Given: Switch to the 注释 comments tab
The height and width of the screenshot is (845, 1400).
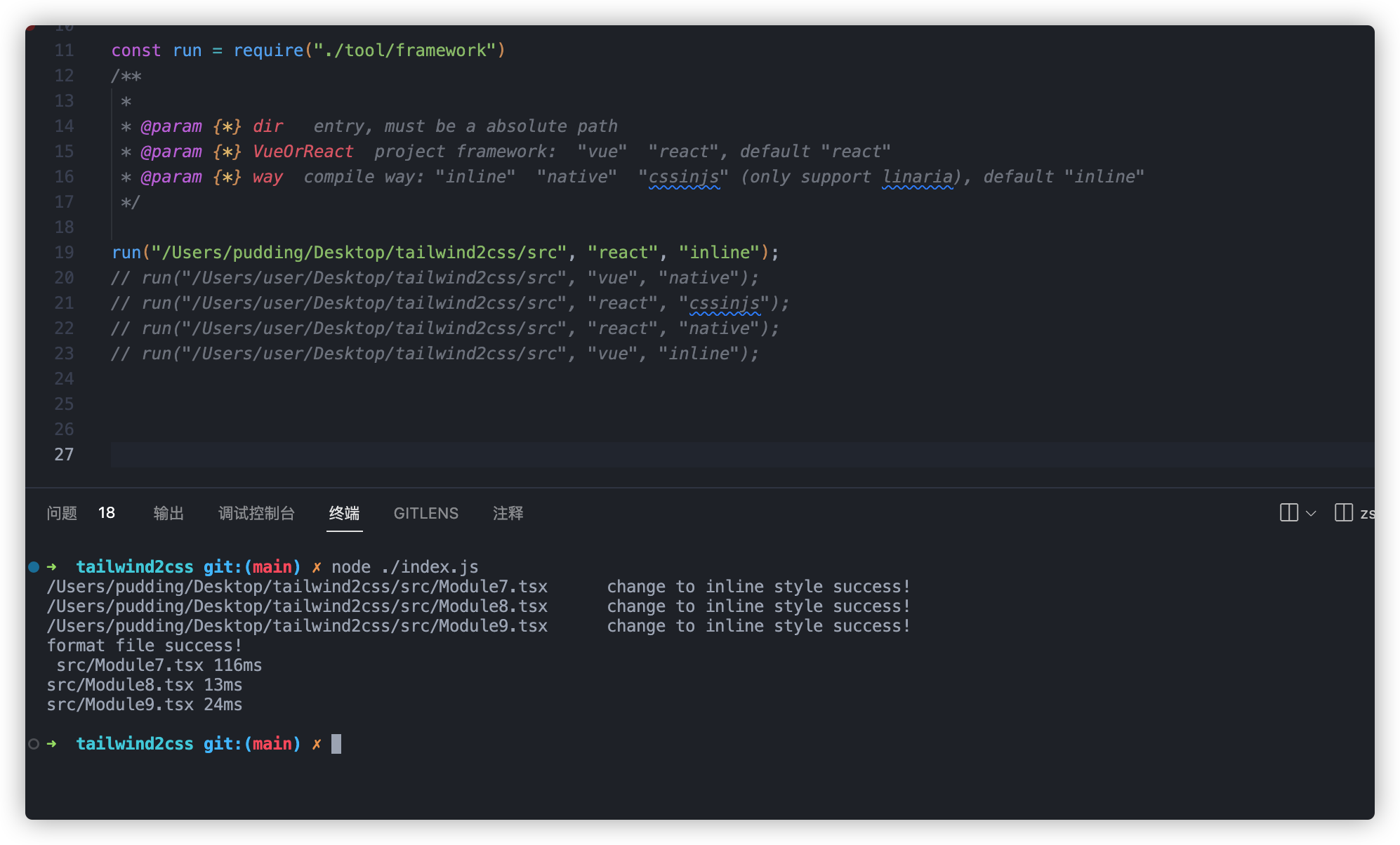Looking at the screenshot, I should [508, 513].
